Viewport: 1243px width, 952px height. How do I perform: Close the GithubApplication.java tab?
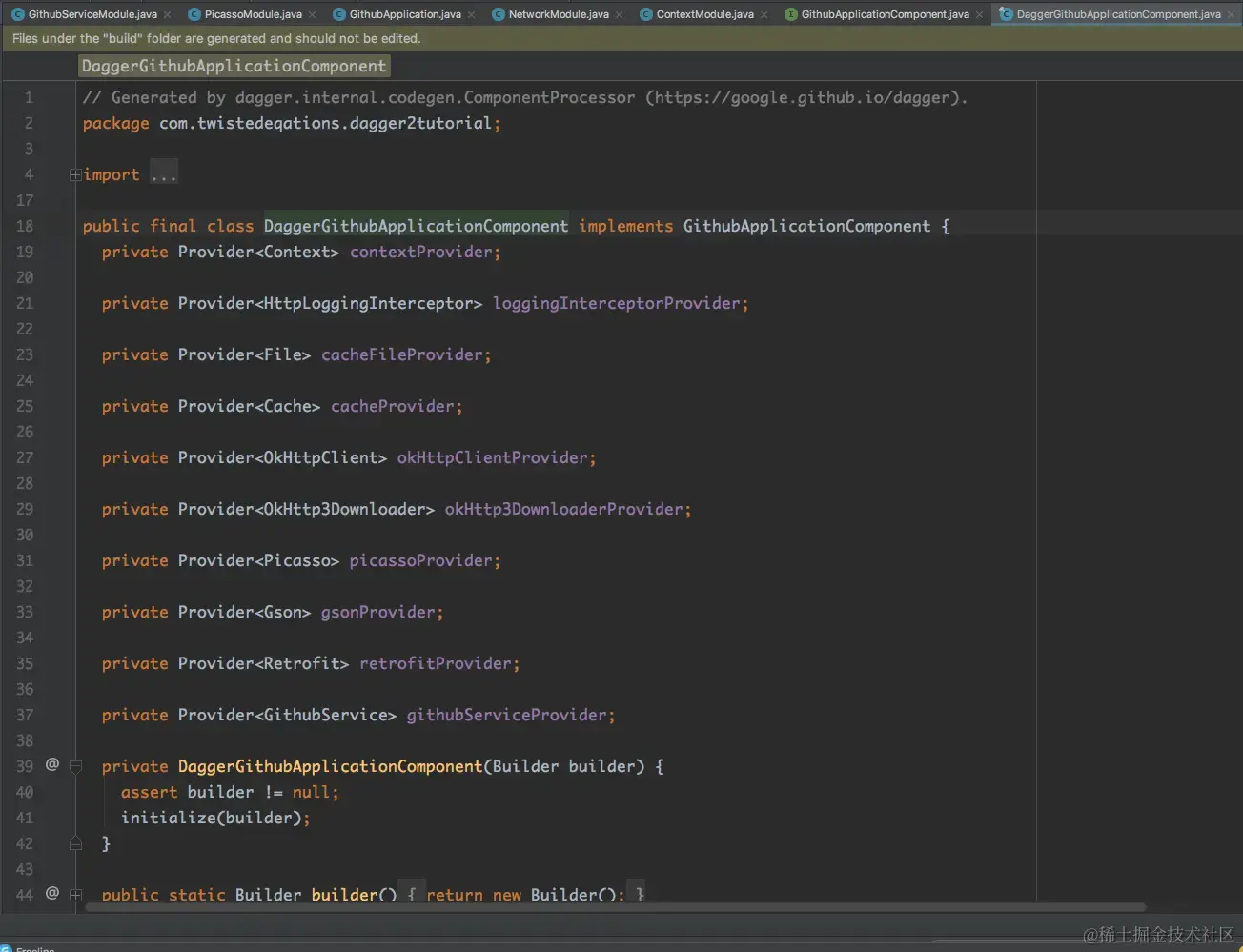pos(472,14)
